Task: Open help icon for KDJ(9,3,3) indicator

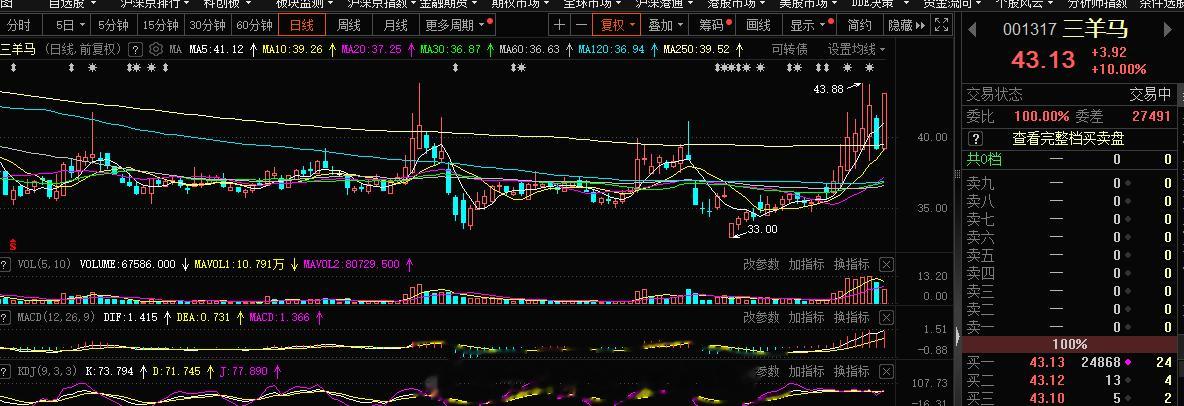Action: pyautogui.click(x=6, y=371)
